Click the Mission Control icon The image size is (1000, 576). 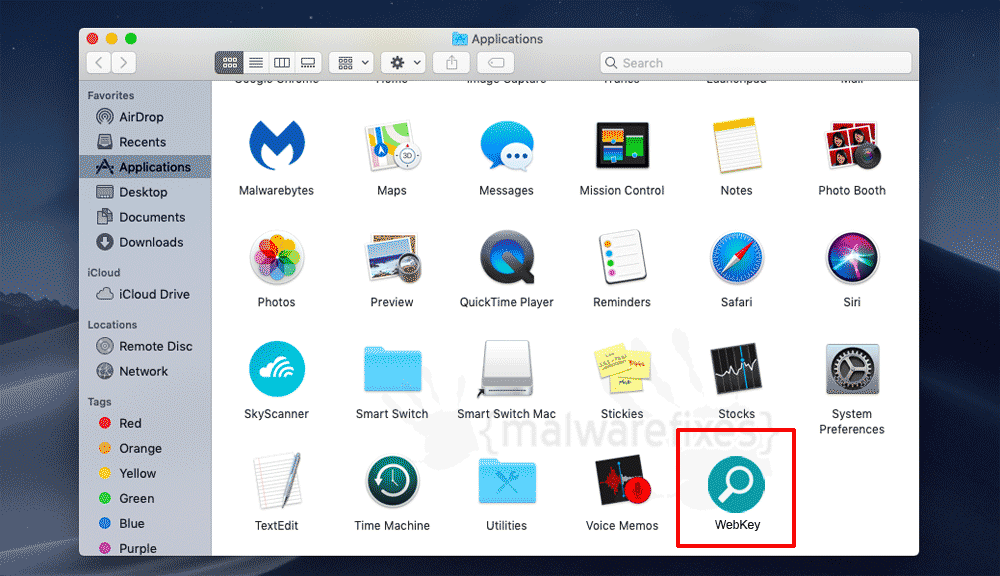622,145
